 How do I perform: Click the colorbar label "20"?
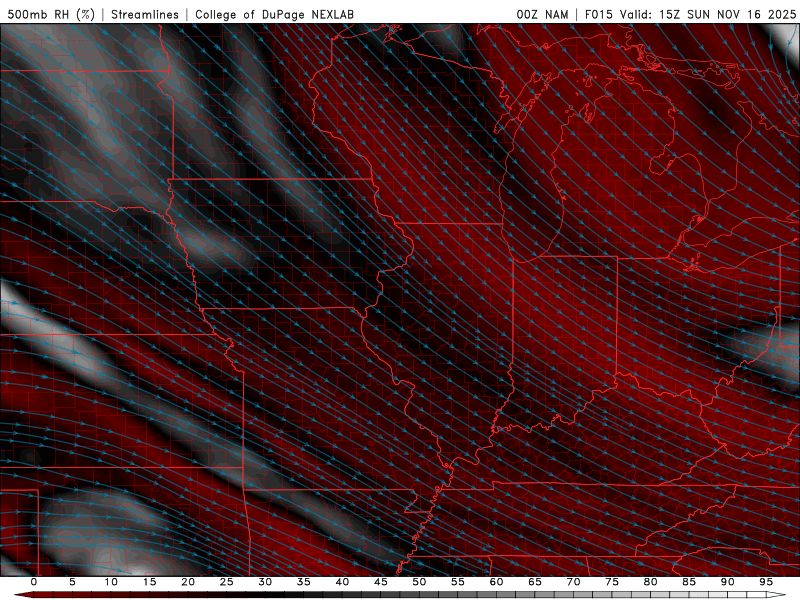point(188,582)
